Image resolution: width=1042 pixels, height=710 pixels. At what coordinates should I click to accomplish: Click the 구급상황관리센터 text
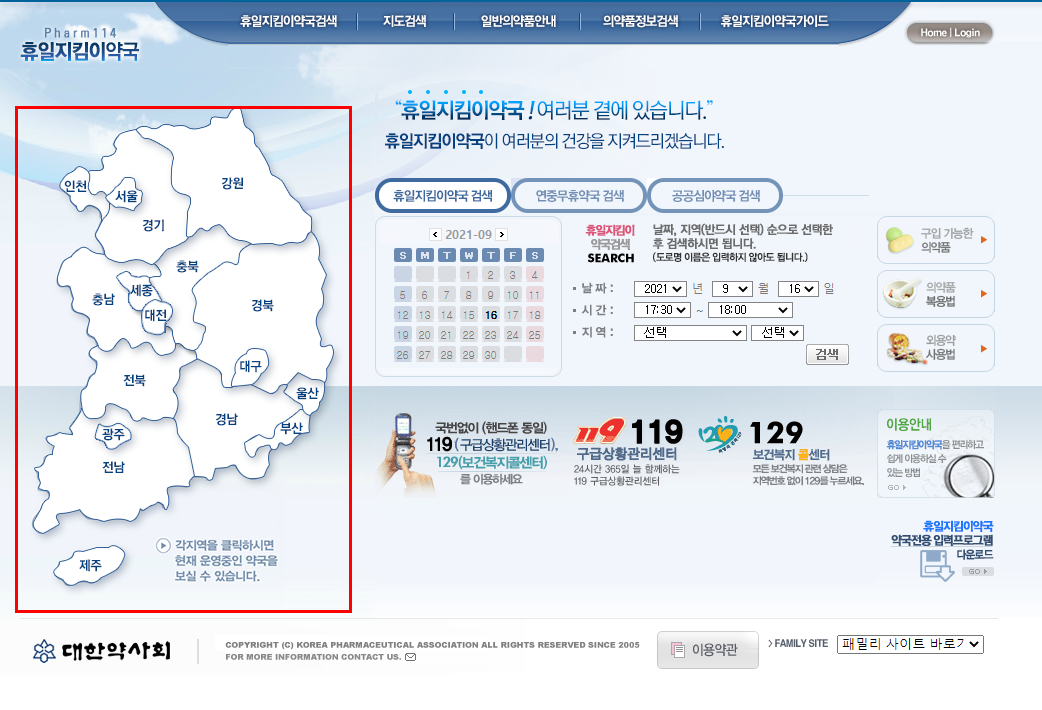(626, 454)
